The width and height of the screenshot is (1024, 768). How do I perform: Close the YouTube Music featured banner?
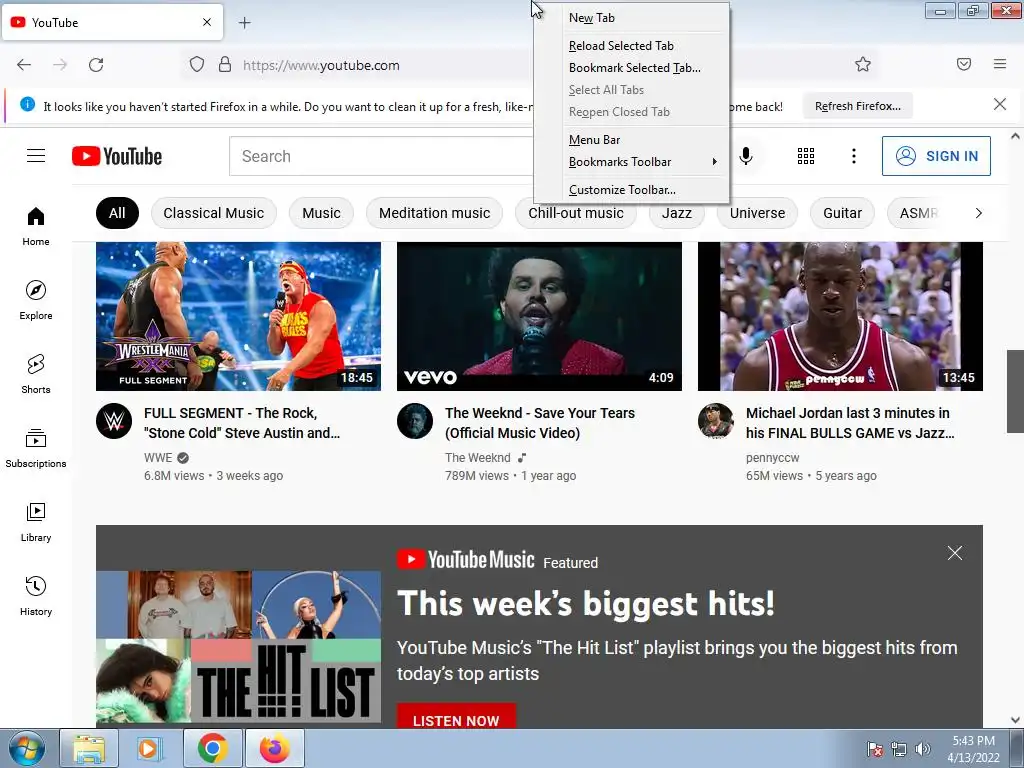[x=955, y=553]
